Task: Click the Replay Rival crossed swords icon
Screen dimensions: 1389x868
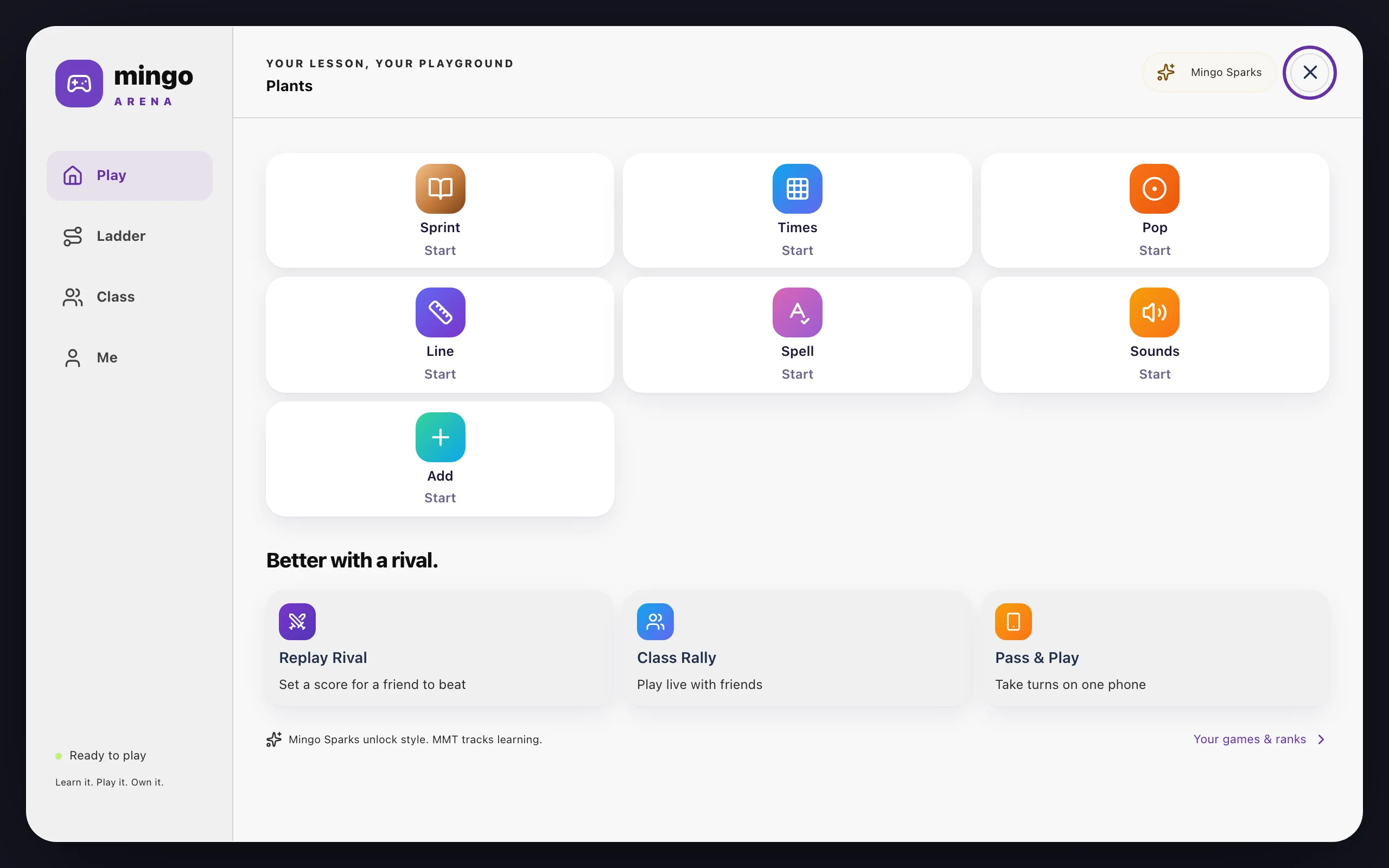Action: point(297,621)
